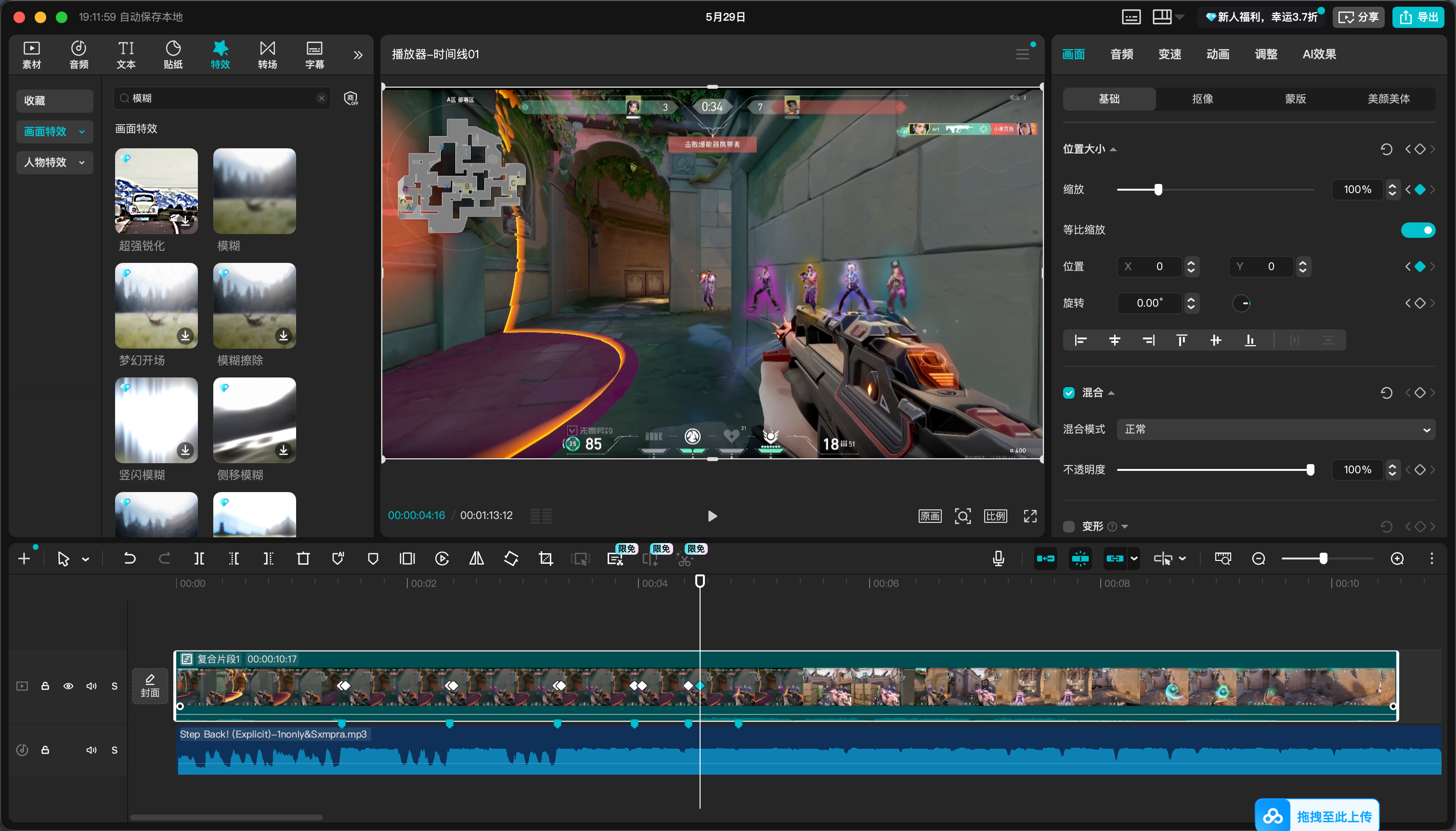Click the split clip tool icon
The width and height of the screenshot is (1456, 831).
click(x=199, y=559)
